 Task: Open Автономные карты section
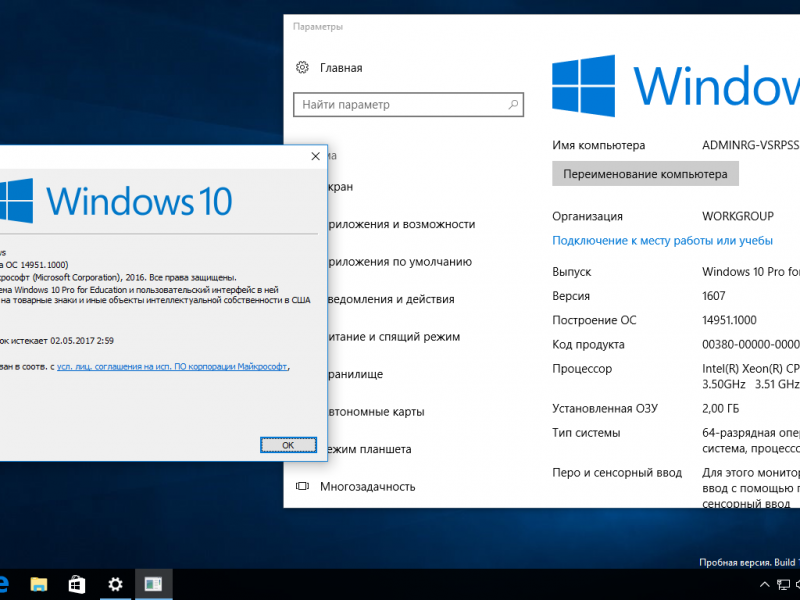click(376, 412)
